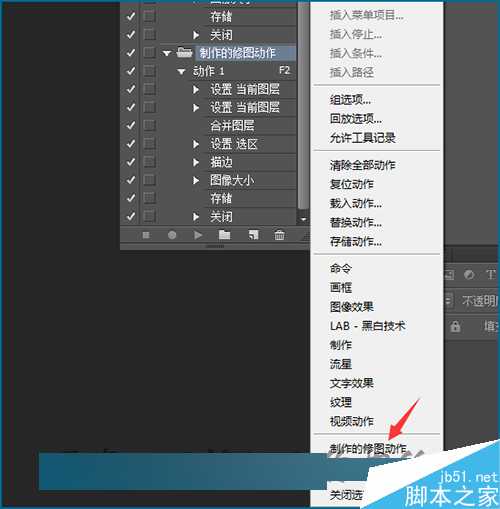500x509 pixels.
Task: Start recording with the round Record icon
Action: tap(172, 235)
